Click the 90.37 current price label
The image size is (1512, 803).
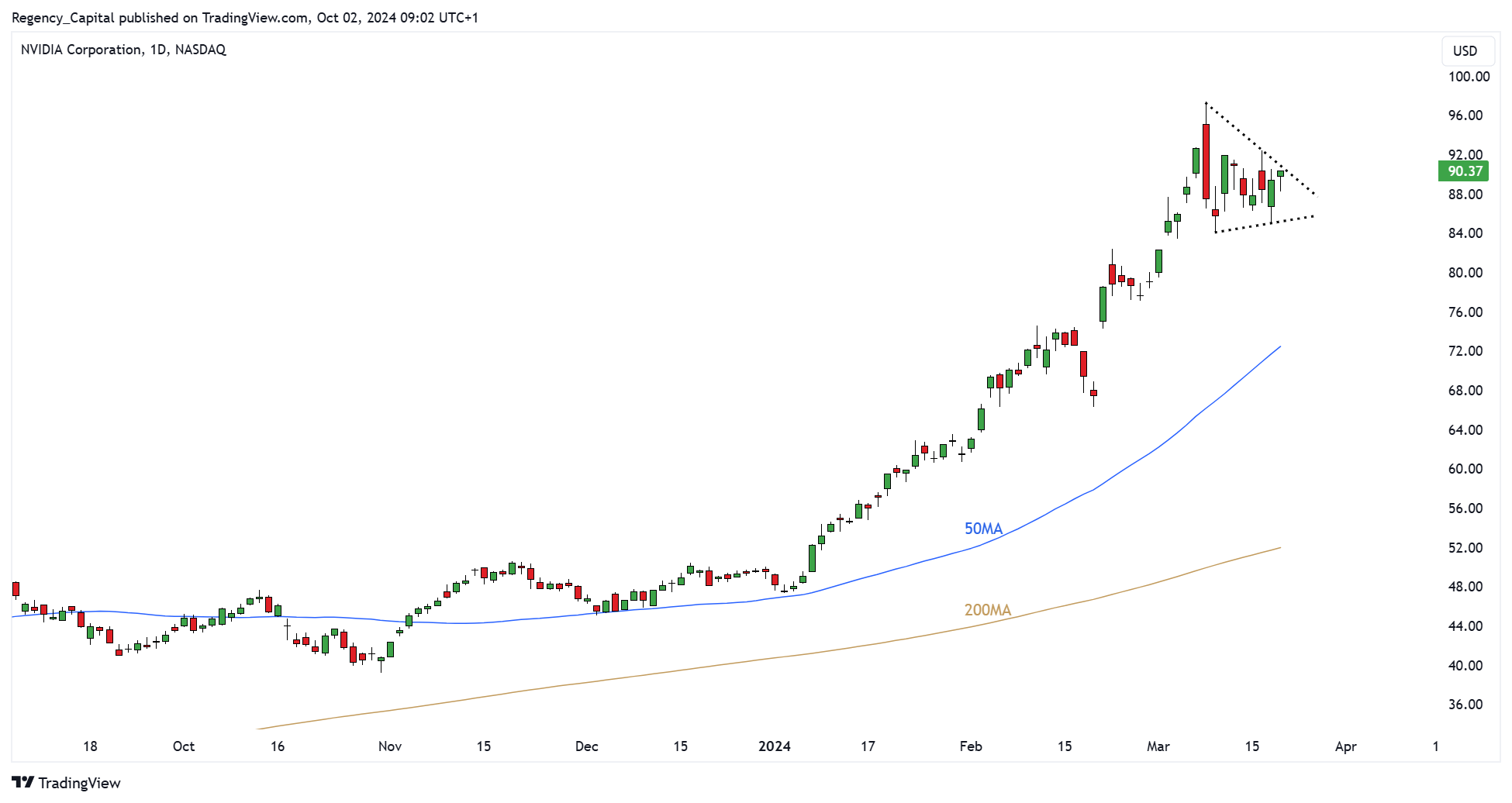[1464, 171]
